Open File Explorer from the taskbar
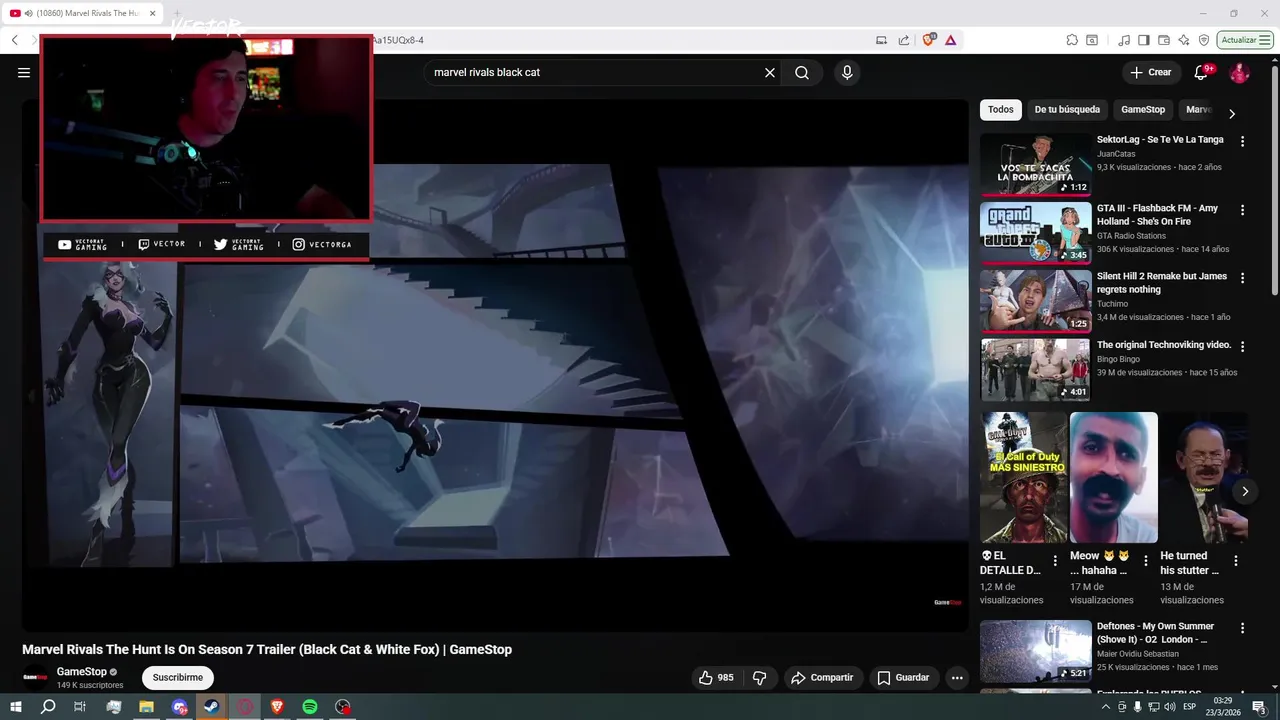The image size is (1280, 720). coord(146,707)
